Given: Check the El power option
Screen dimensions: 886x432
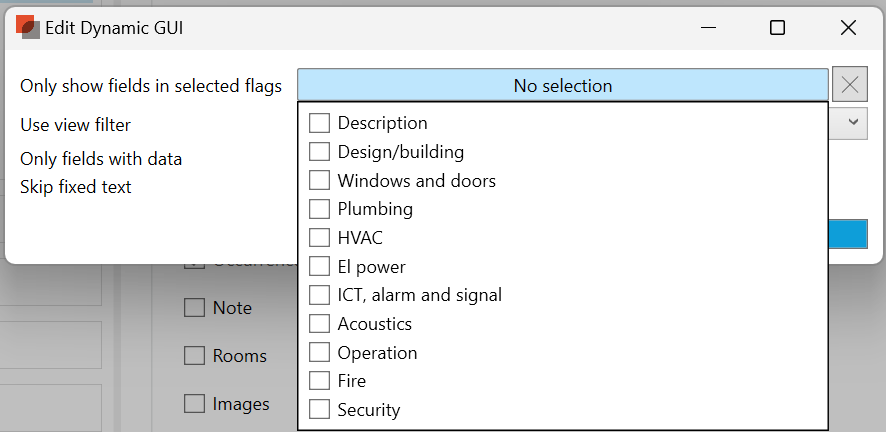Looking at the screenshot, I should click(x=319, y=267).
